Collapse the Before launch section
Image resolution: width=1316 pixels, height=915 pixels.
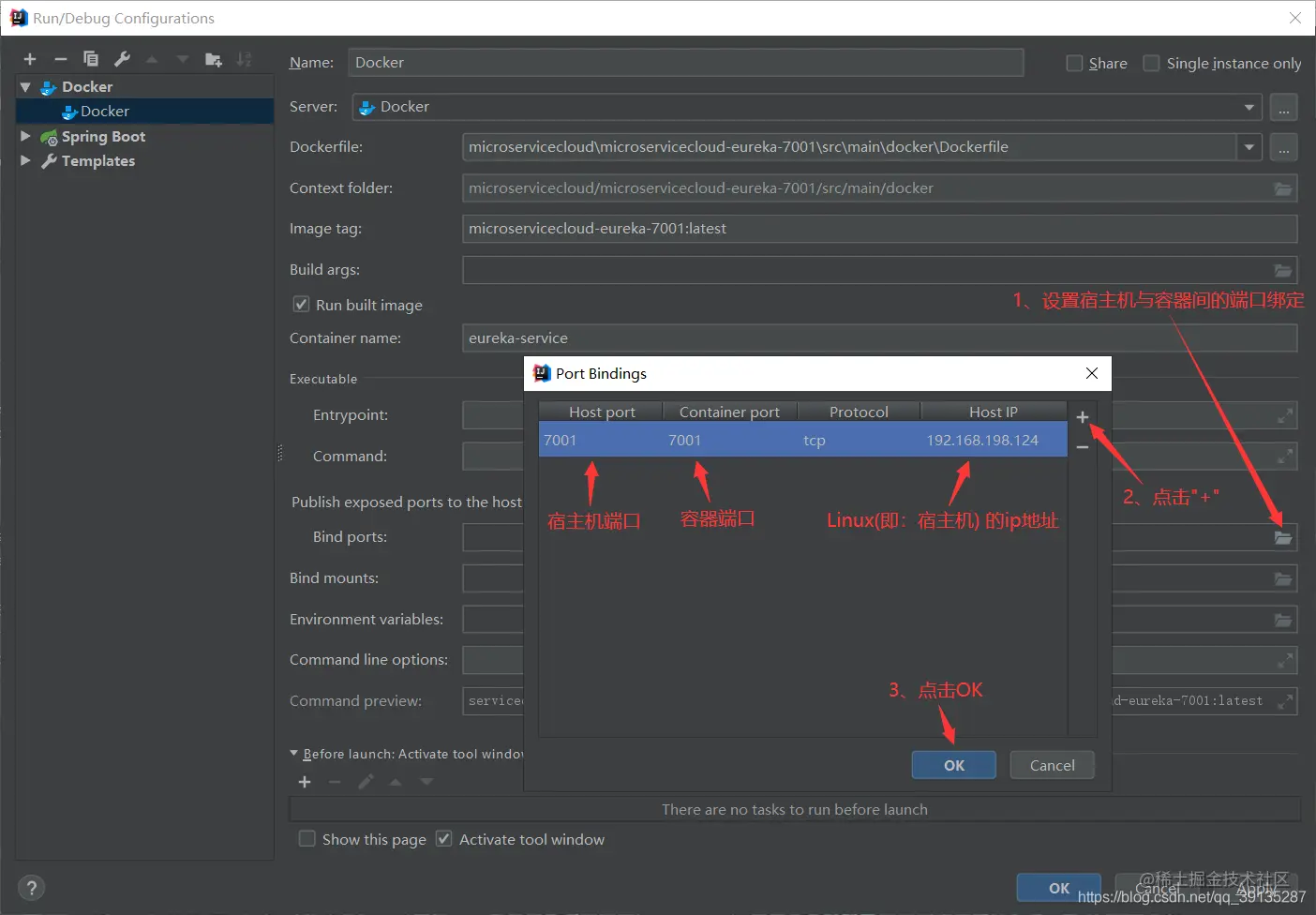(x=294, y=753)
